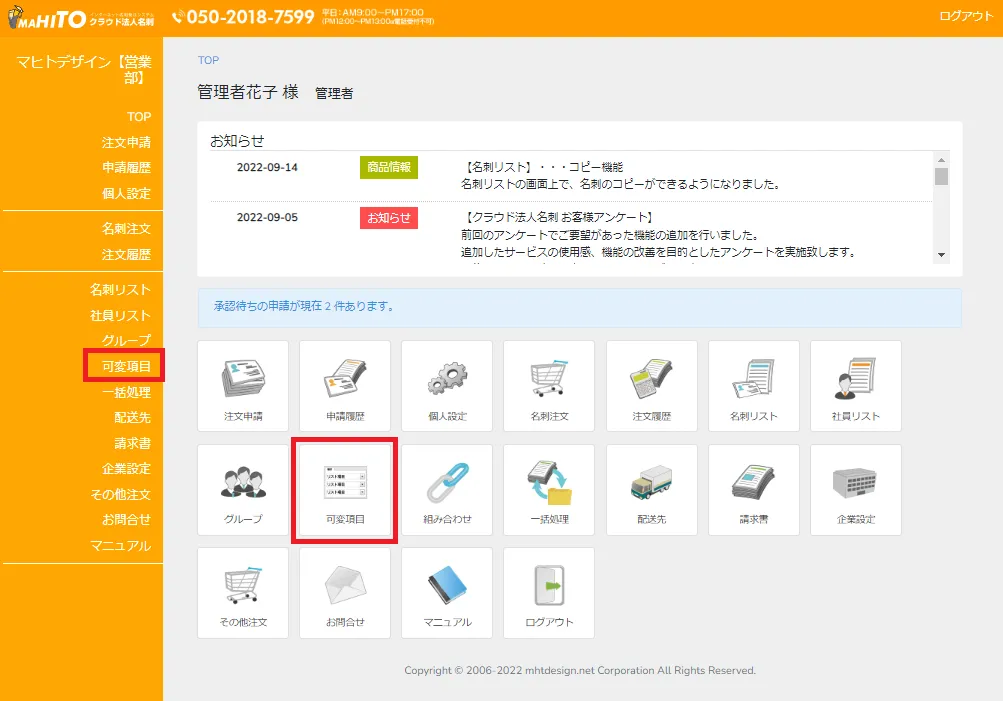Click the 組み合わせ chain link icon

447,489
